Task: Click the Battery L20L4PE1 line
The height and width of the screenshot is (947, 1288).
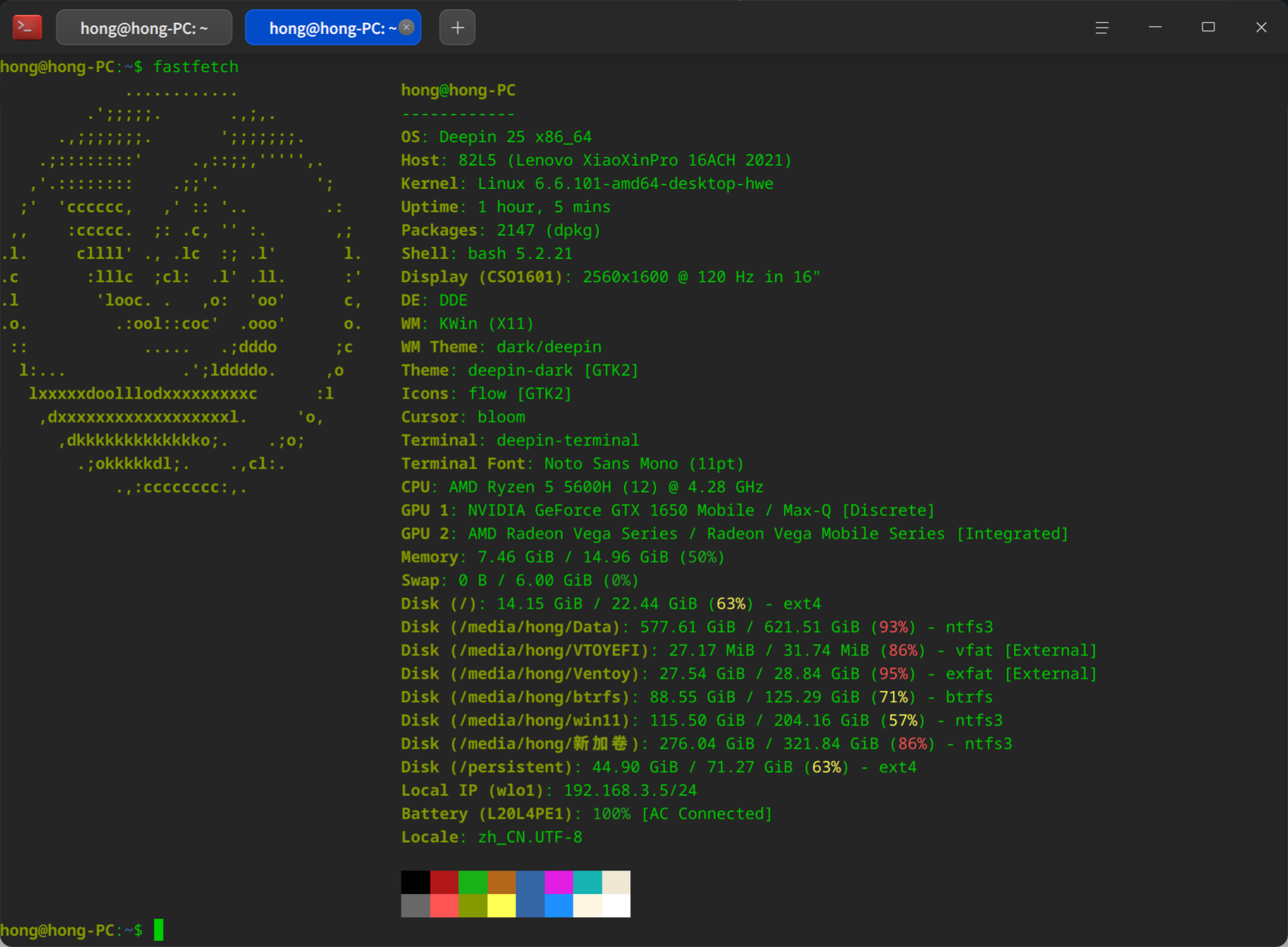Action: 586,814
